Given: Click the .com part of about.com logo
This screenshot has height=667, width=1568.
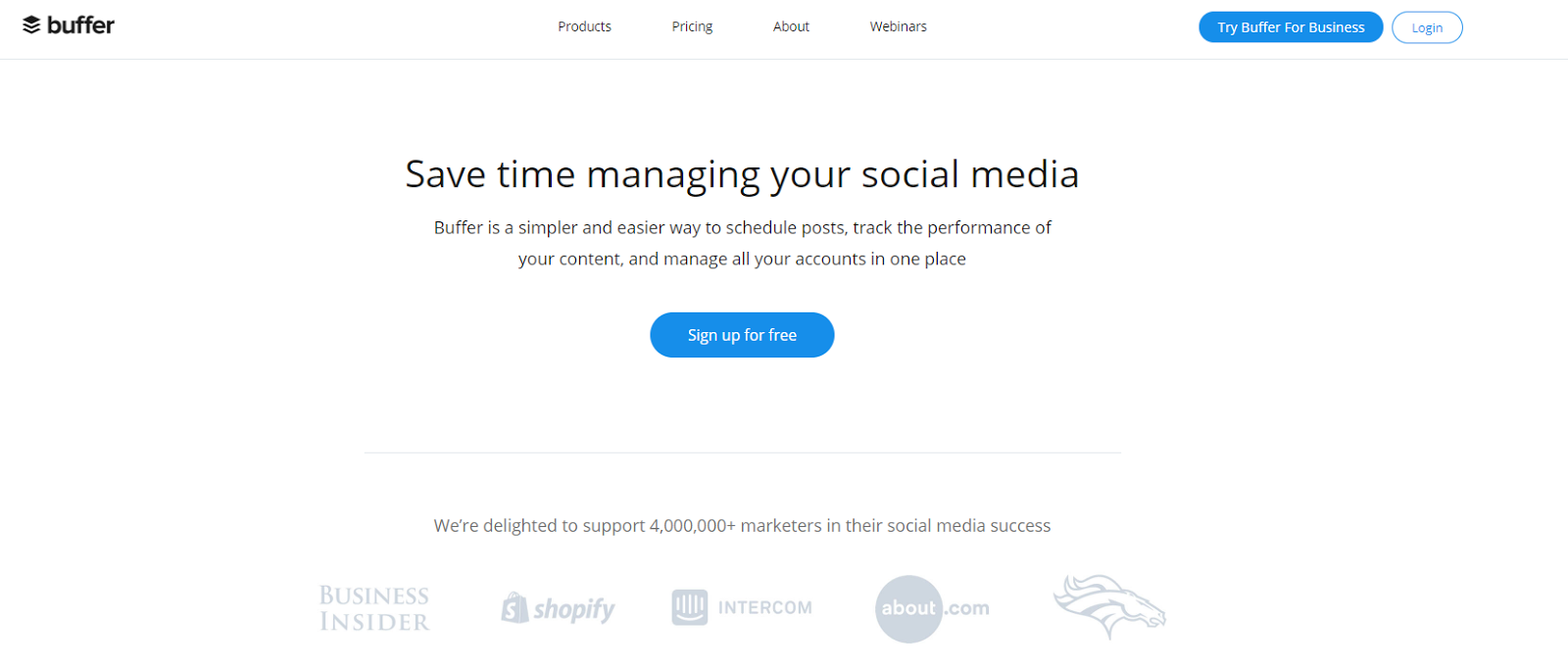Looking at the screenshot, I should tap(967, 608).
